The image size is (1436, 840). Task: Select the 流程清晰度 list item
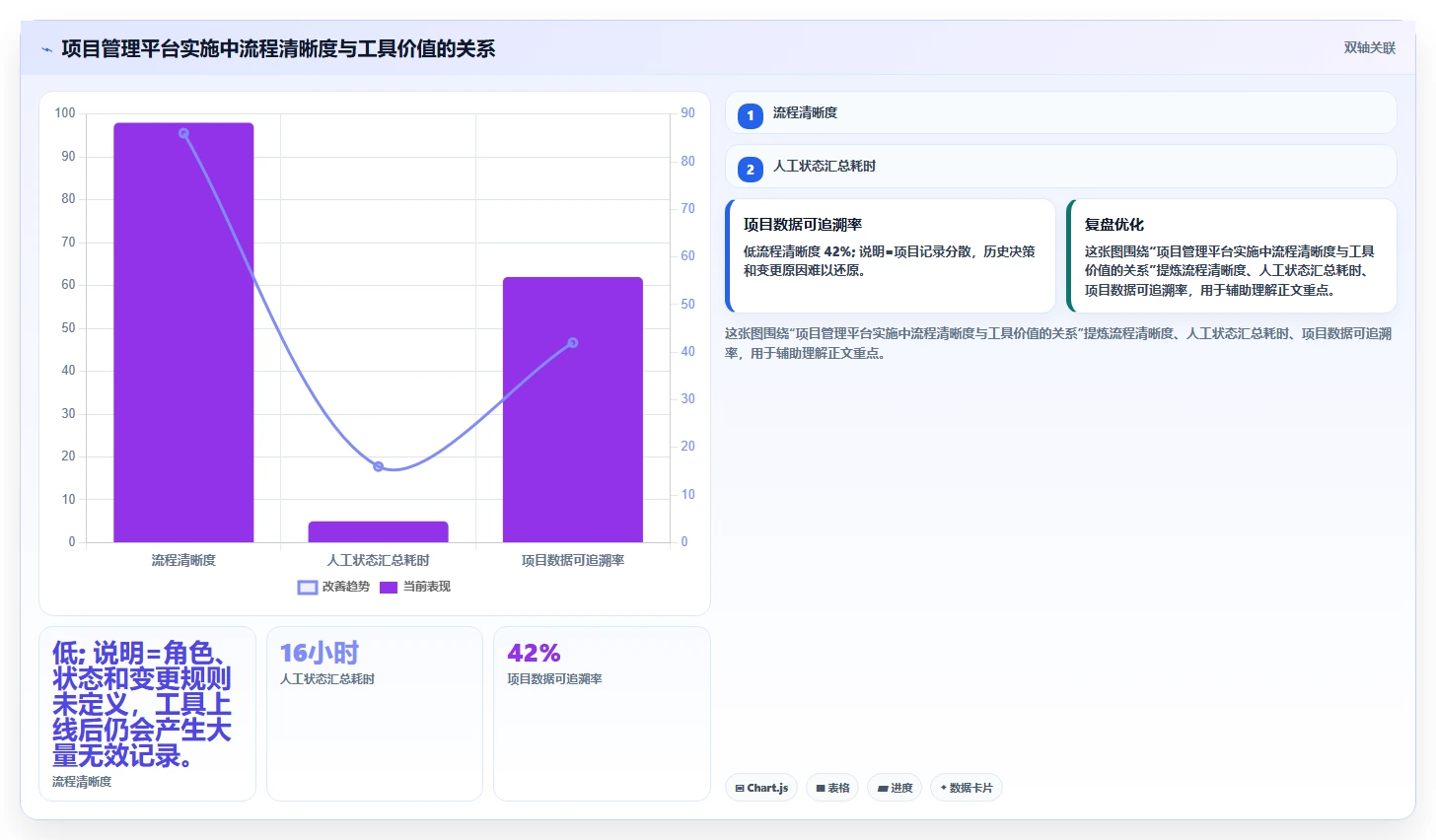1060,112
